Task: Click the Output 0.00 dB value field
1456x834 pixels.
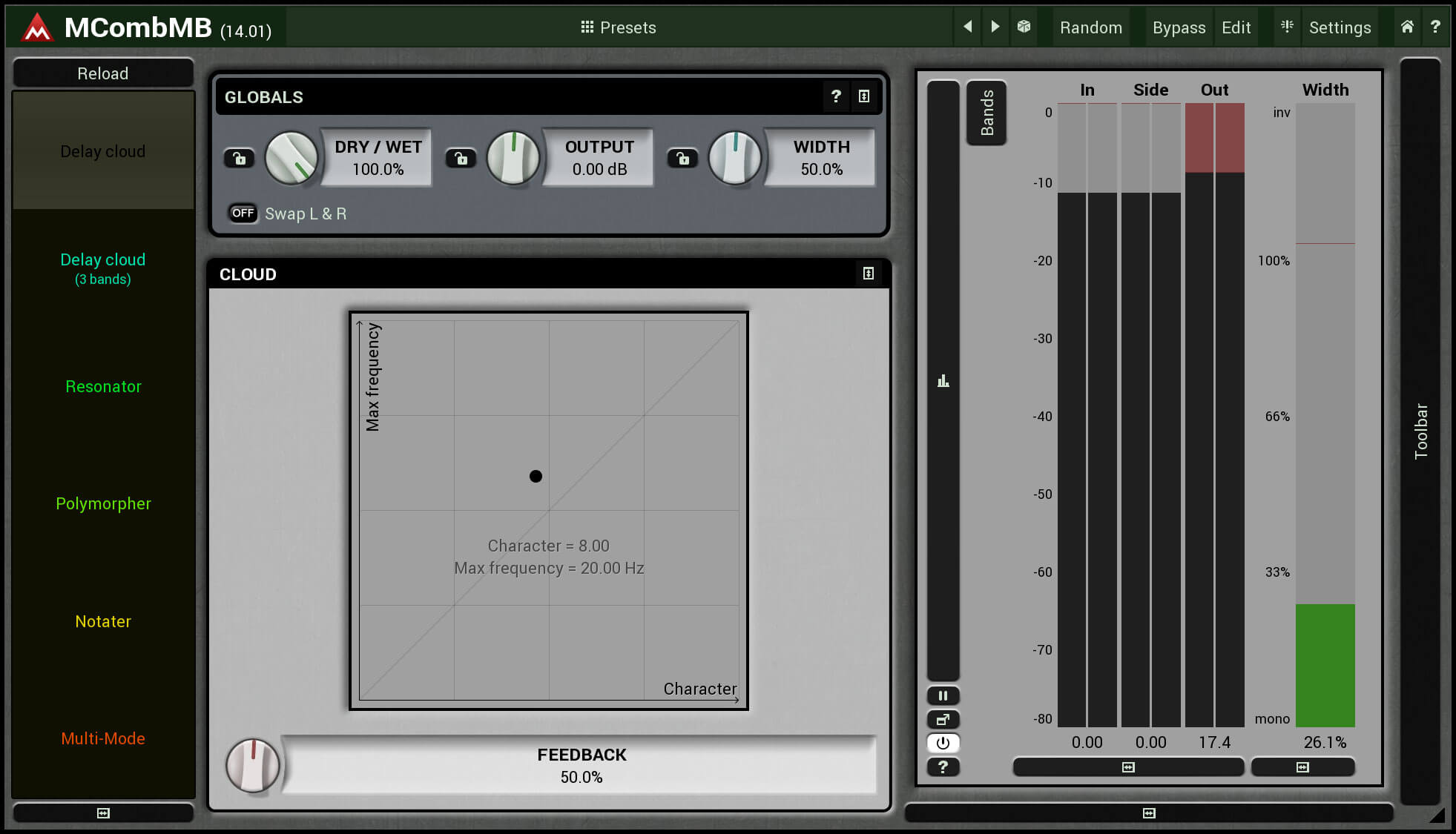Action: 599,158
